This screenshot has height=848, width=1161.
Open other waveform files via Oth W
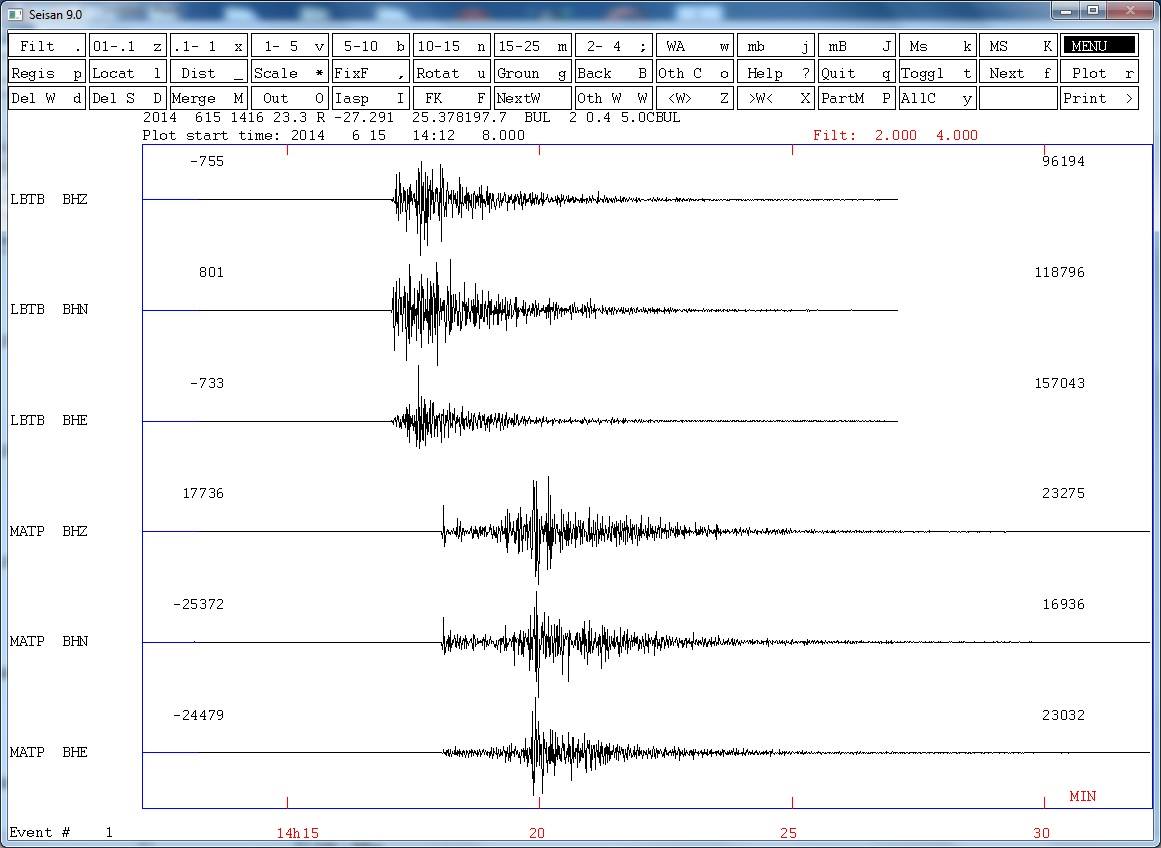(613, 97)
